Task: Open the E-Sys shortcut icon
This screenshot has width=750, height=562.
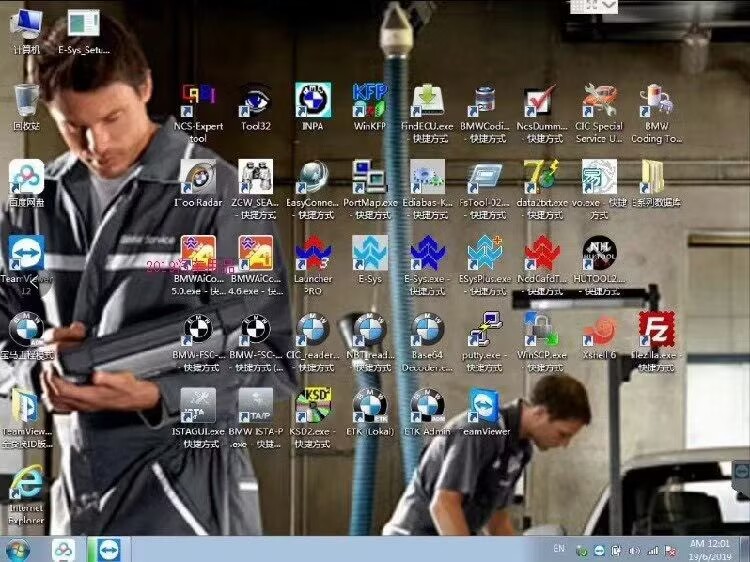Action: coord(370,253)
